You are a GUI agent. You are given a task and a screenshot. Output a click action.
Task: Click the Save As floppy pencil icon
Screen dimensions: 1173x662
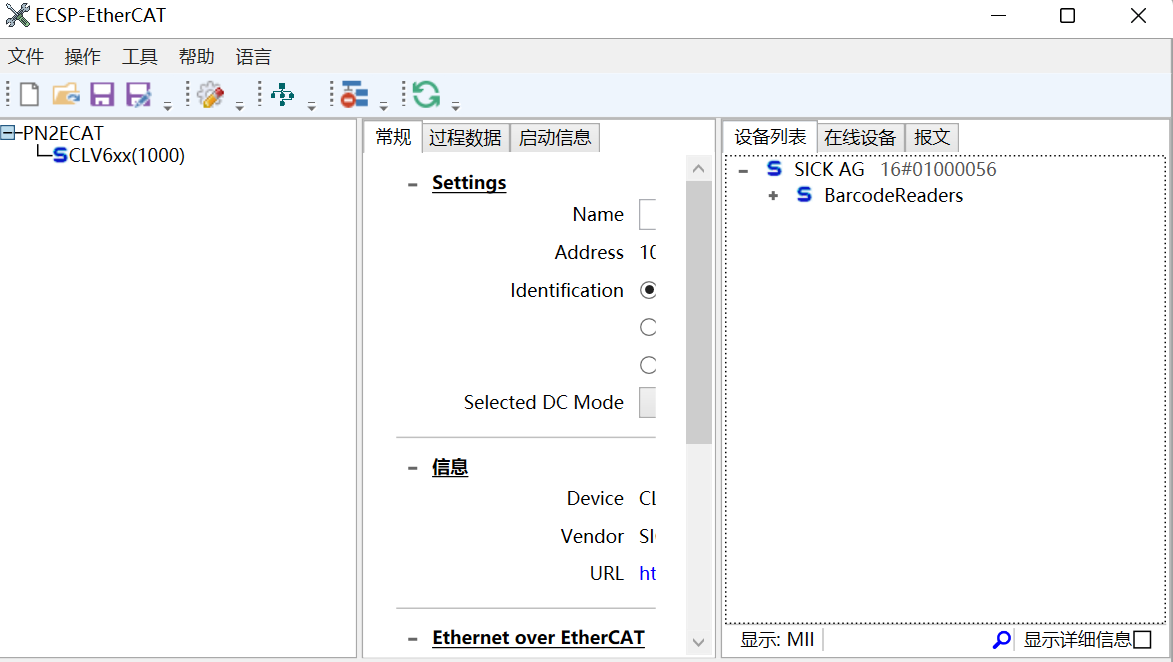click(138, 95)
